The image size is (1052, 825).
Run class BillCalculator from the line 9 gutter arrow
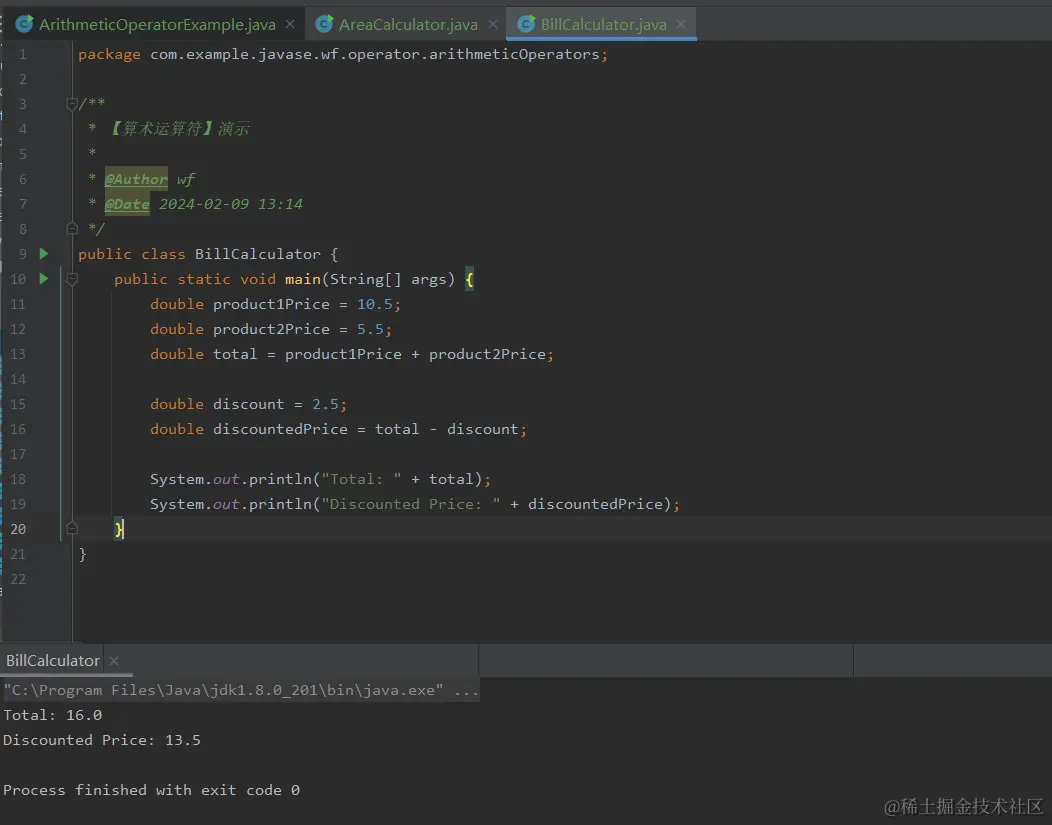click(x=44, y=254)
